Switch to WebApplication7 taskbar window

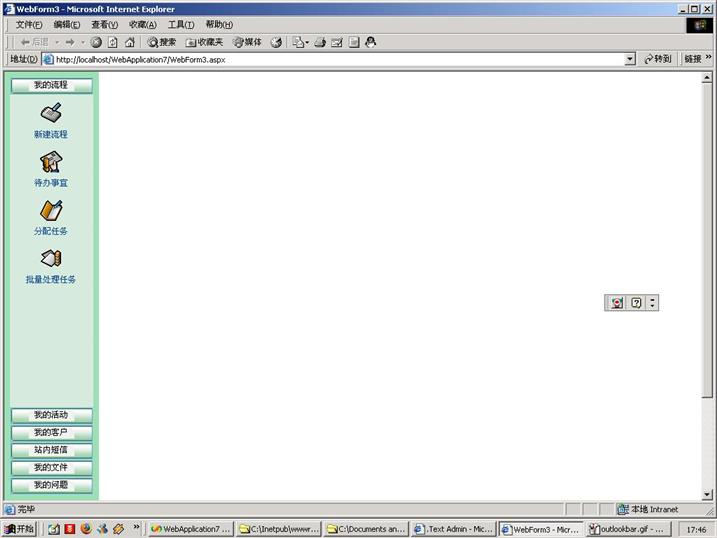coord(191,529)
